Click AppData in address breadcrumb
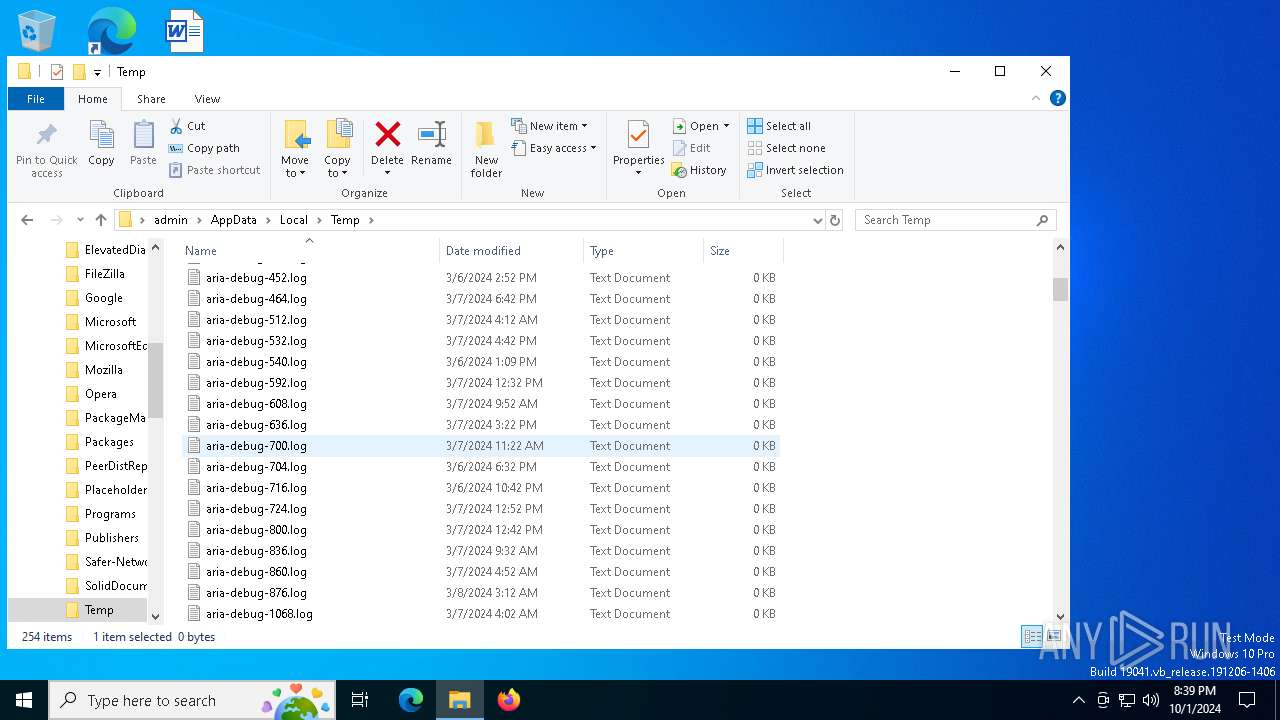Viewport: 1280px width, 720px height. pyautogui.click(x=233, y=220)
